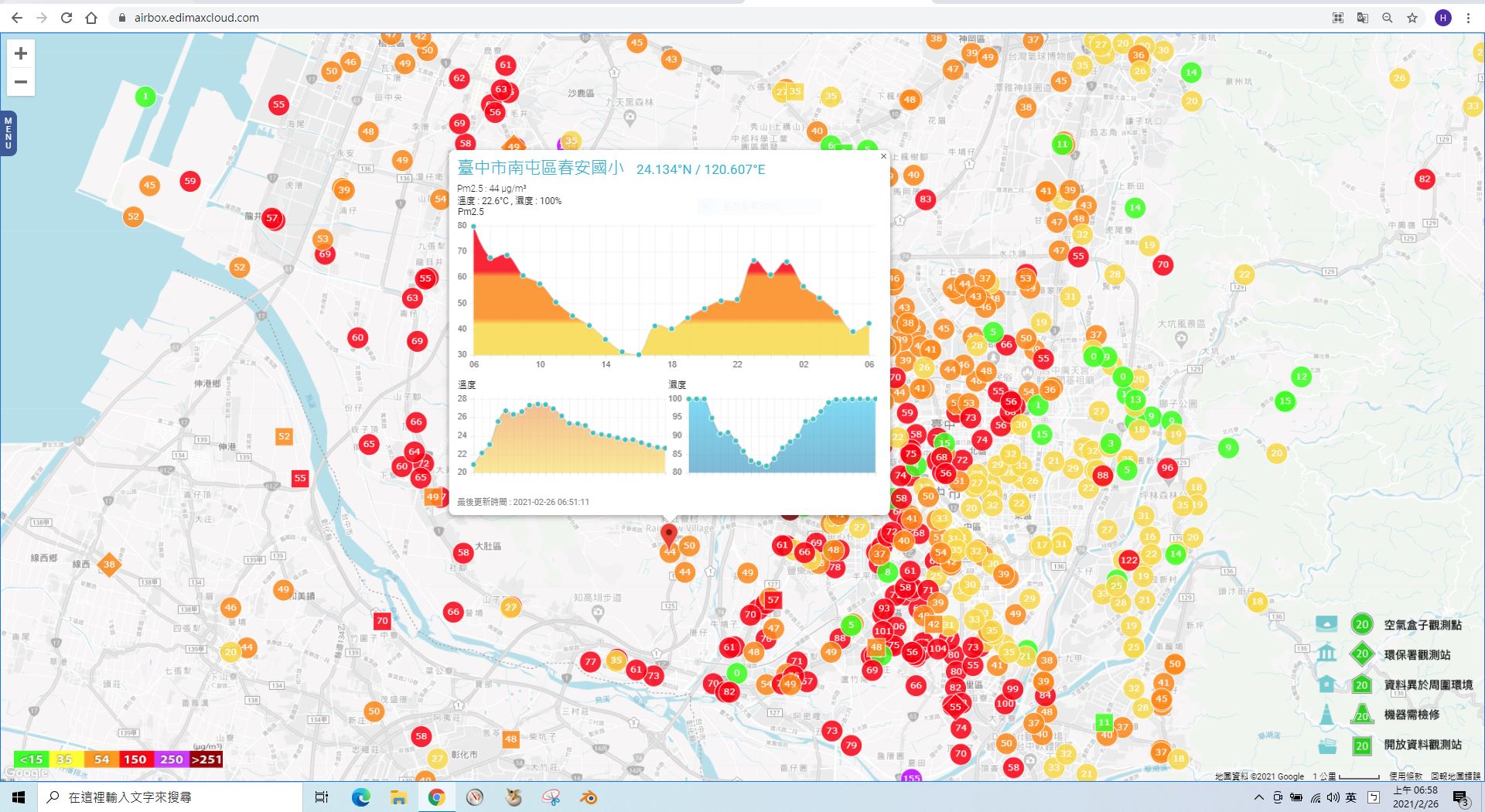Image resolution: width=1485 pixels, height=812 pixels.
Task: Select the green square 11 station marker
Action: (1104, 722)
